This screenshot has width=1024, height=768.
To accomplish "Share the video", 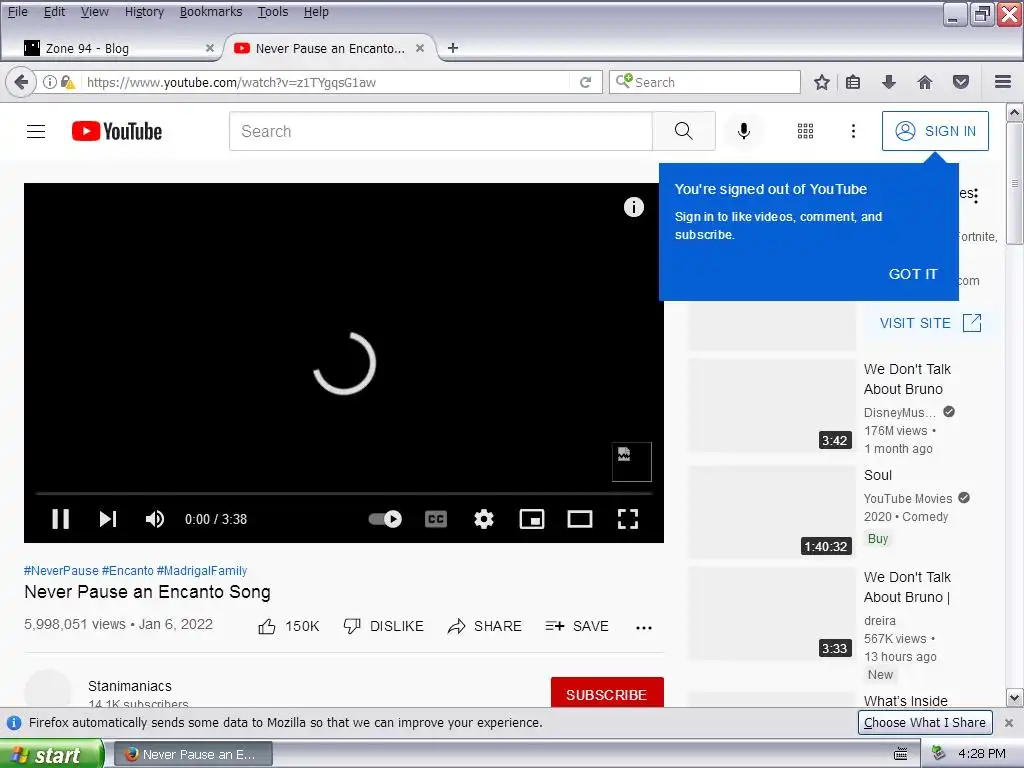I will 485,626.
